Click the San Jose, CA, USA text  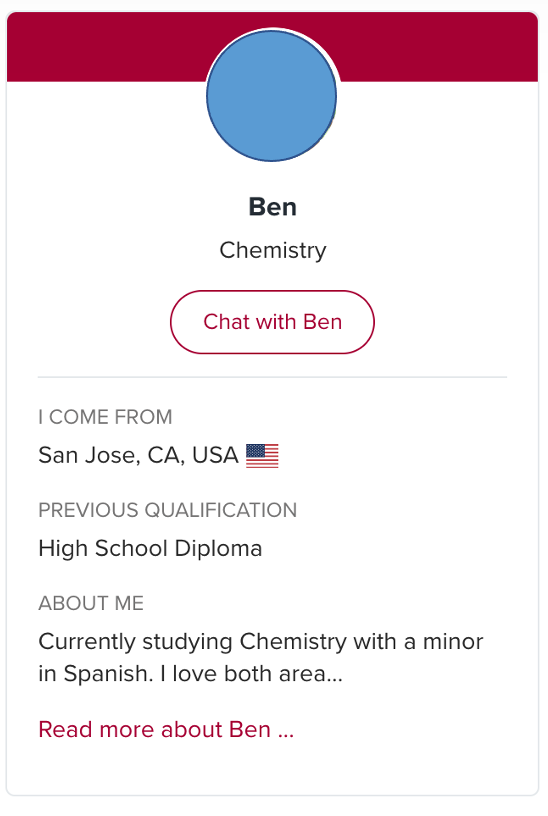coord(138,455)
